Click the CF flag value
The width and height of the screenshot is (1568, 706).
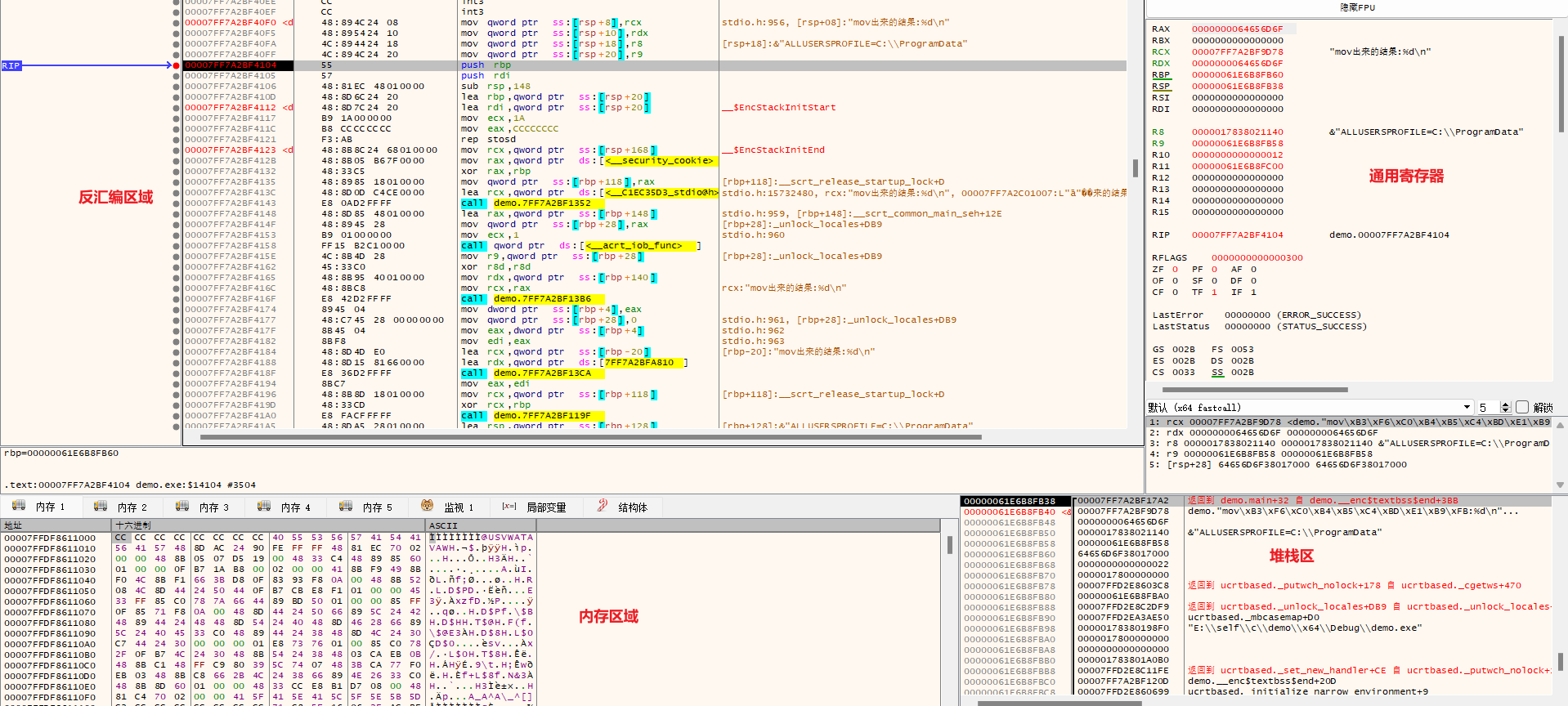click(1175, 292)
